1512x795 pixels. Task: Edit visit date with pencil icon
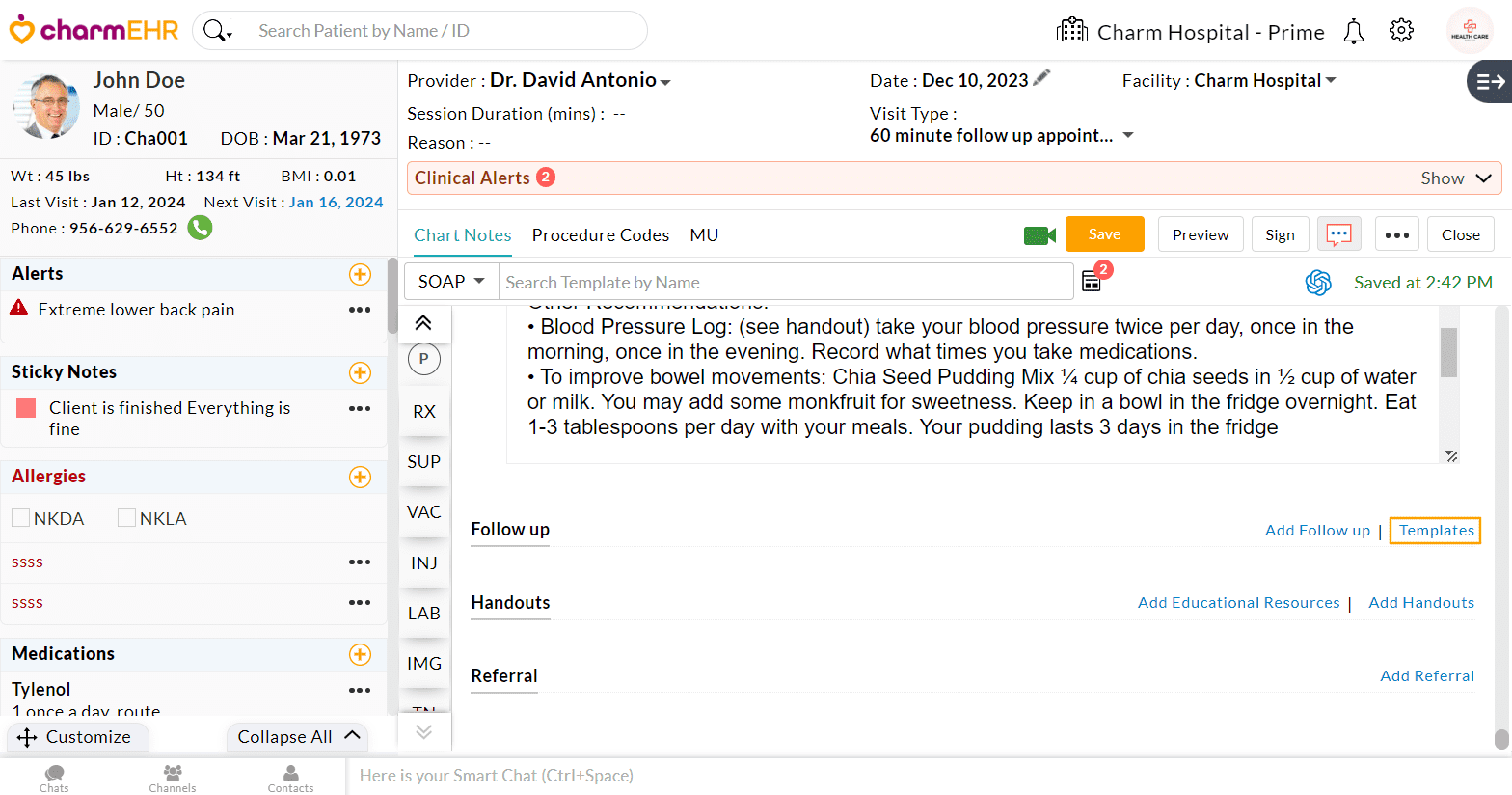(1041, 78)
